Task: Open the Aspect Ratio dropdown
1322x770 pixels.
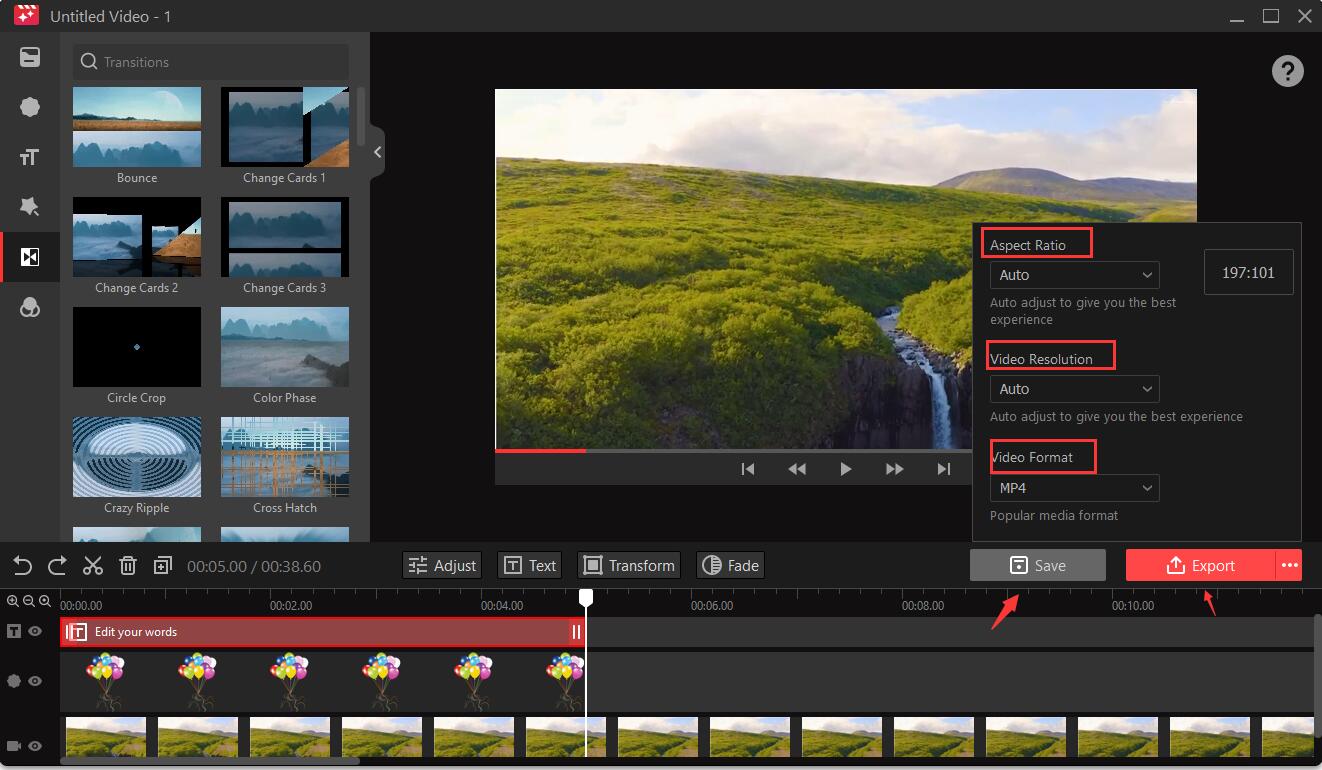Action: pyautogui.click(x=1074, y=275)
